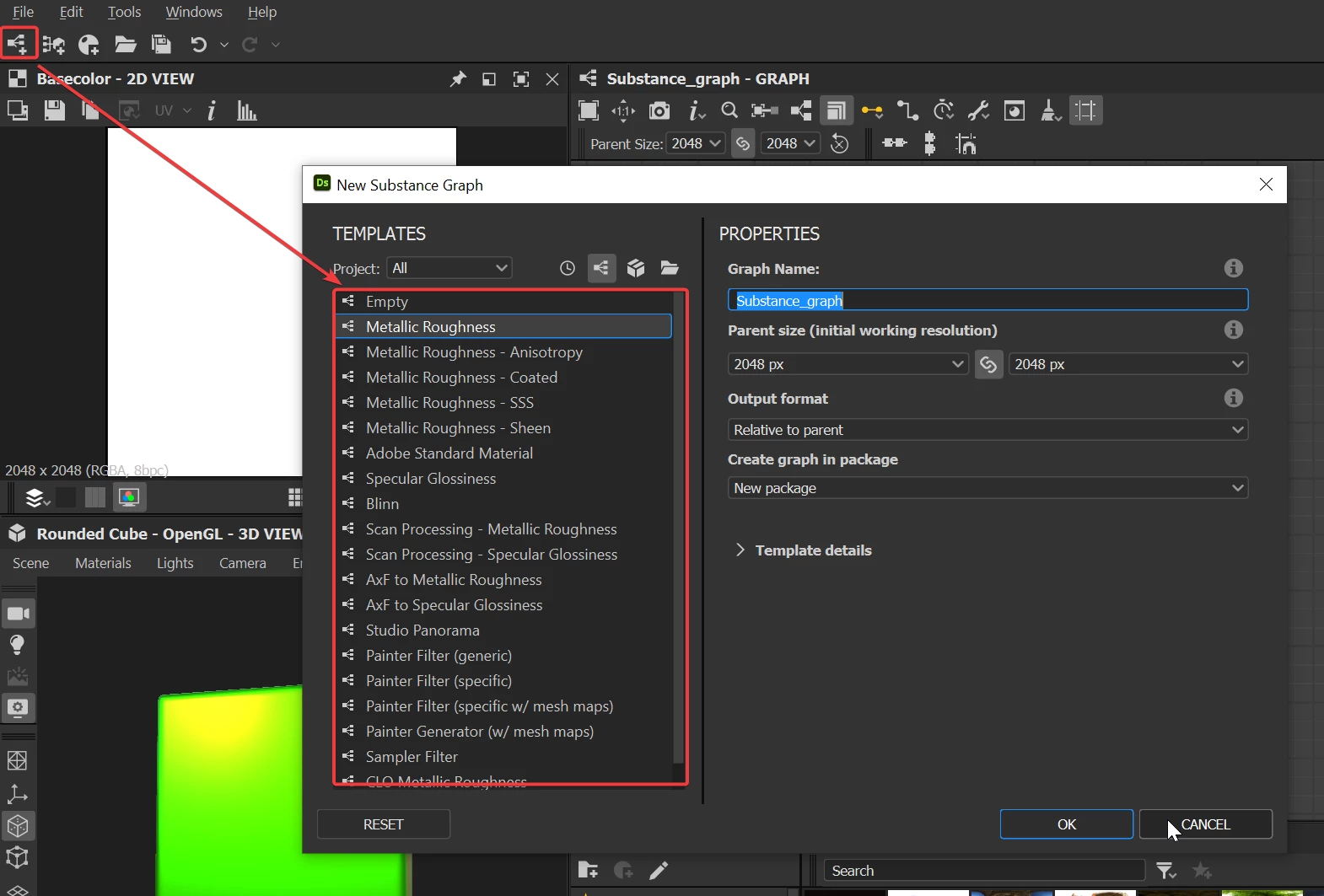
Task: Open the Tools menu
Action: 125,12
